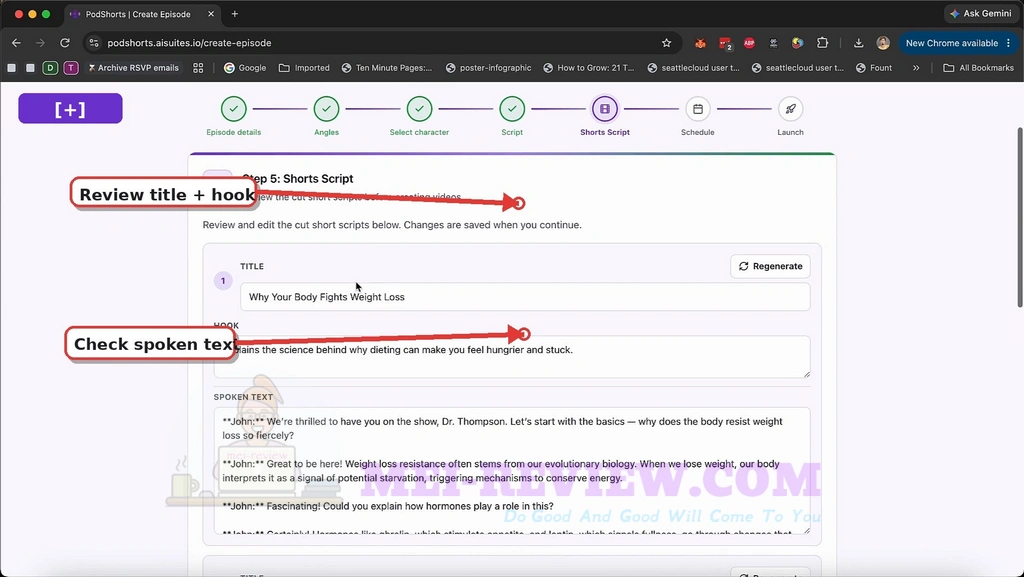The image size is (1024, 577).
Task: Regenerate the first short script
Action: [771, 266]
